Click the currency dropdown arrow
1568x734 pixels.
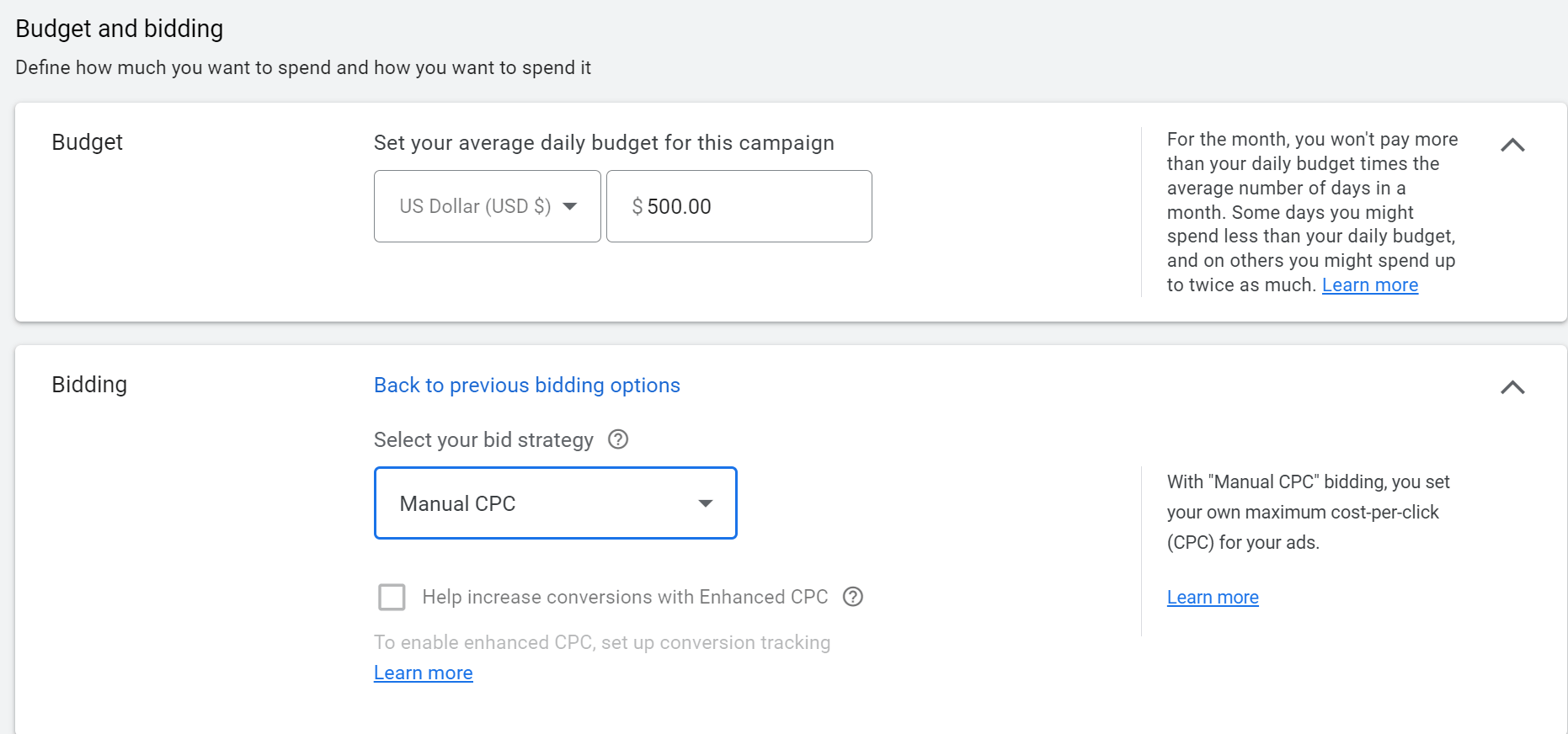(570, 206)
